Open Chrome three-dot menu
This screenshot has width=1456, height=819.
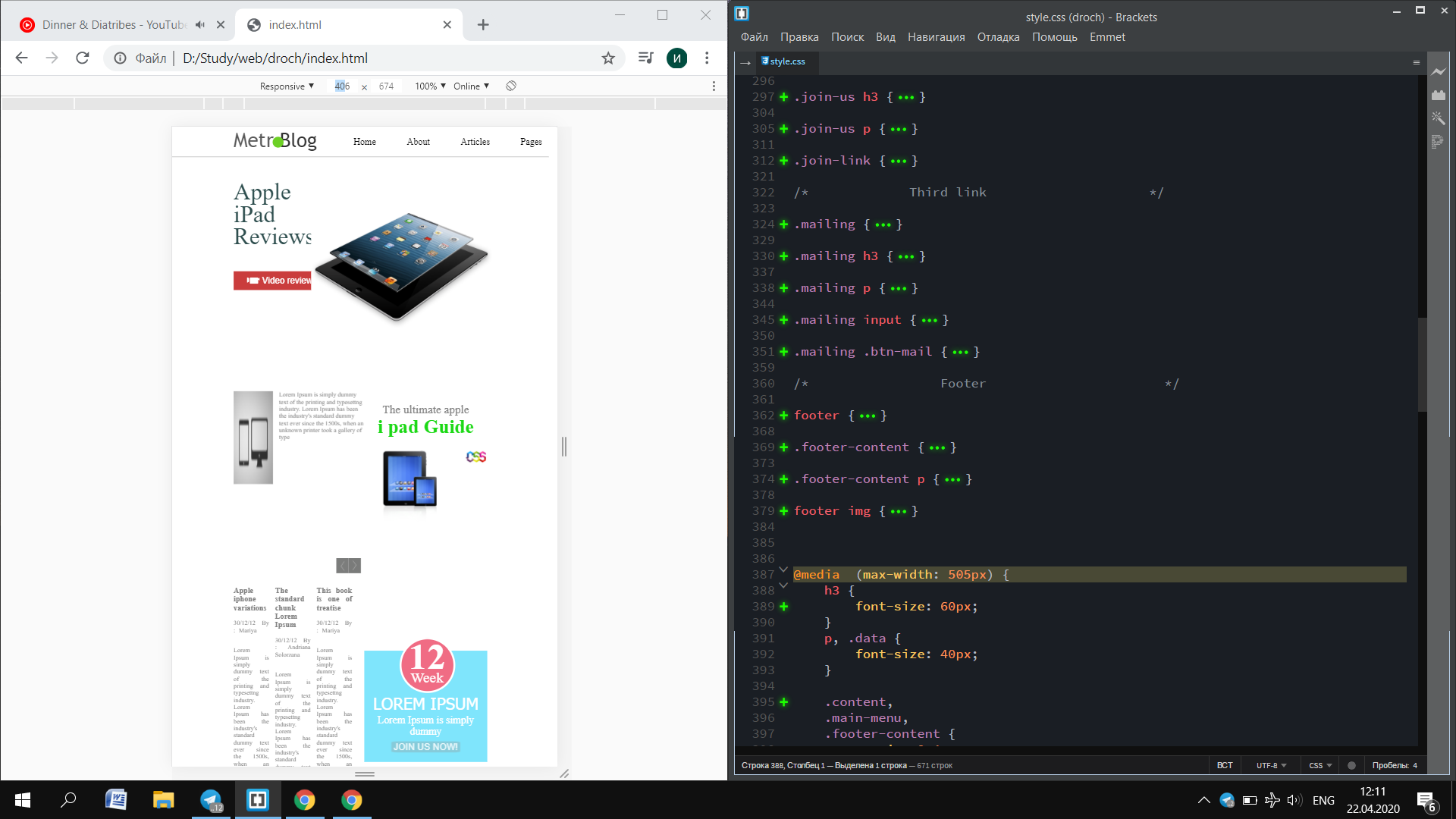[707, 58]
